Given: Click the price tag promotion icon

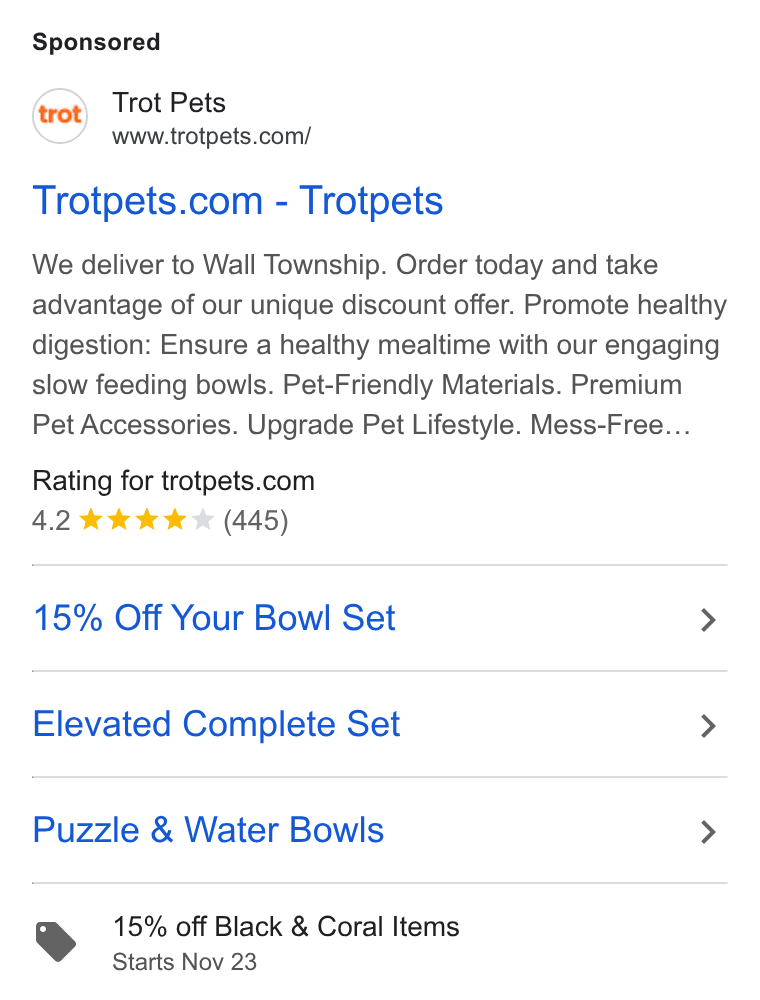Looking at the screenshot, I should click(55, 941).
